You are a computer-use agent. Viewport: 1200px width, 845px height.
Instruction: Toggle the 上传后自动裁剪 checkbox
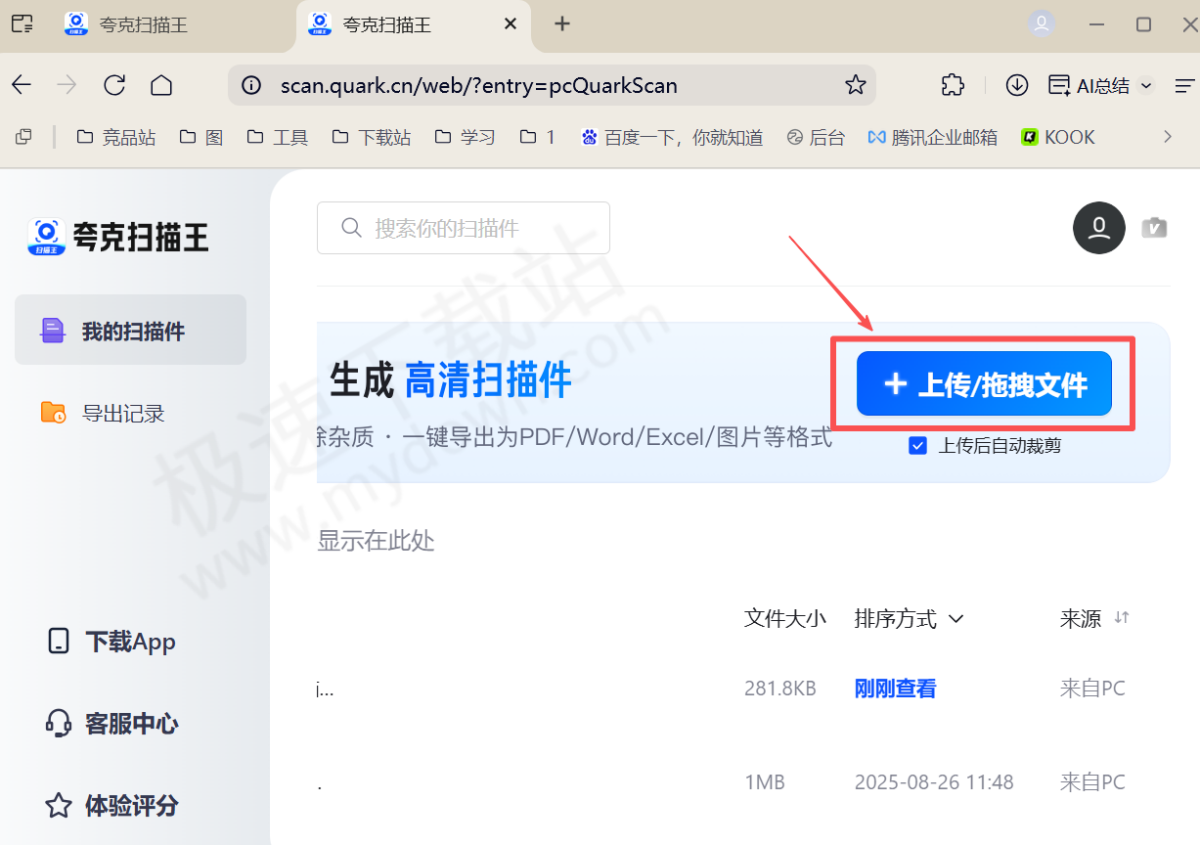(x=917, y=446)
